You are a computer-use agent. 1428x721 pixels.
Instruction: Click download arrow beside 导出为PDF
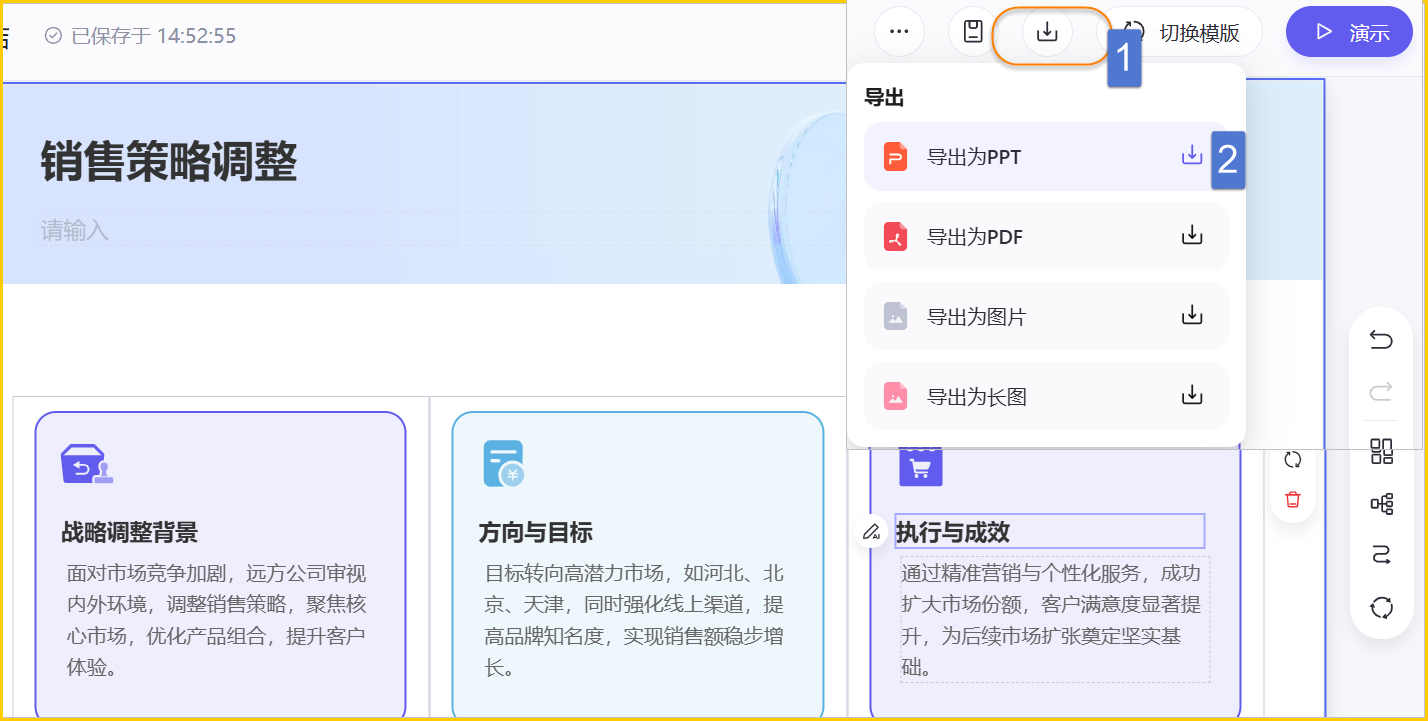1192,235
